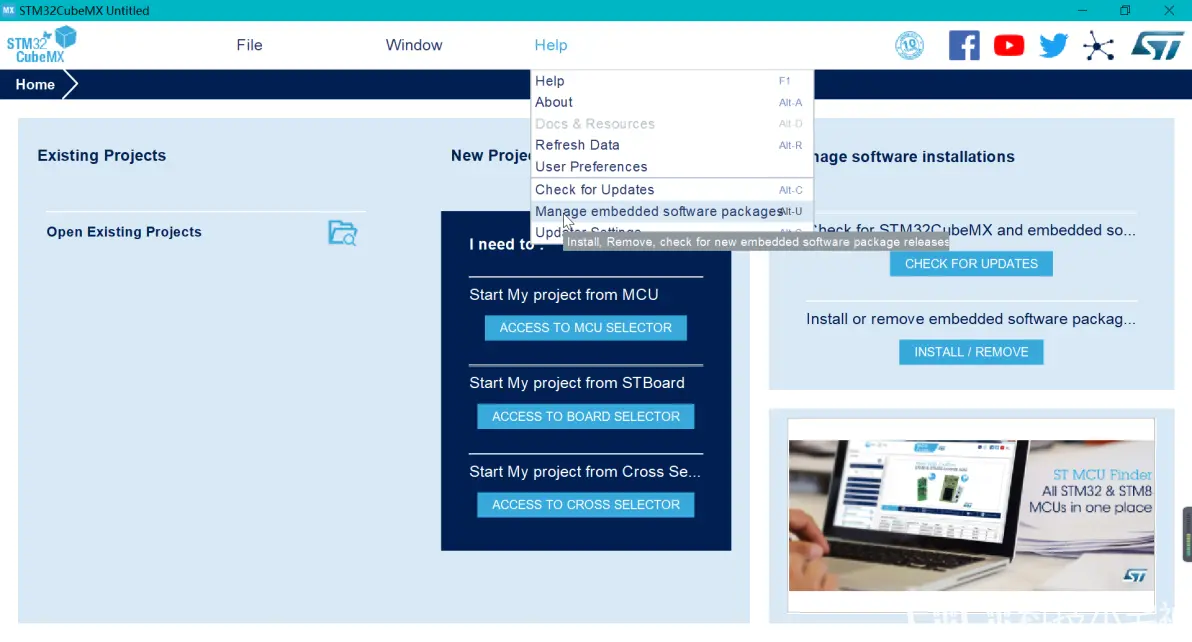
Task: Minimize the STM32CubeMX window
Action: (x=1082, y=11)
